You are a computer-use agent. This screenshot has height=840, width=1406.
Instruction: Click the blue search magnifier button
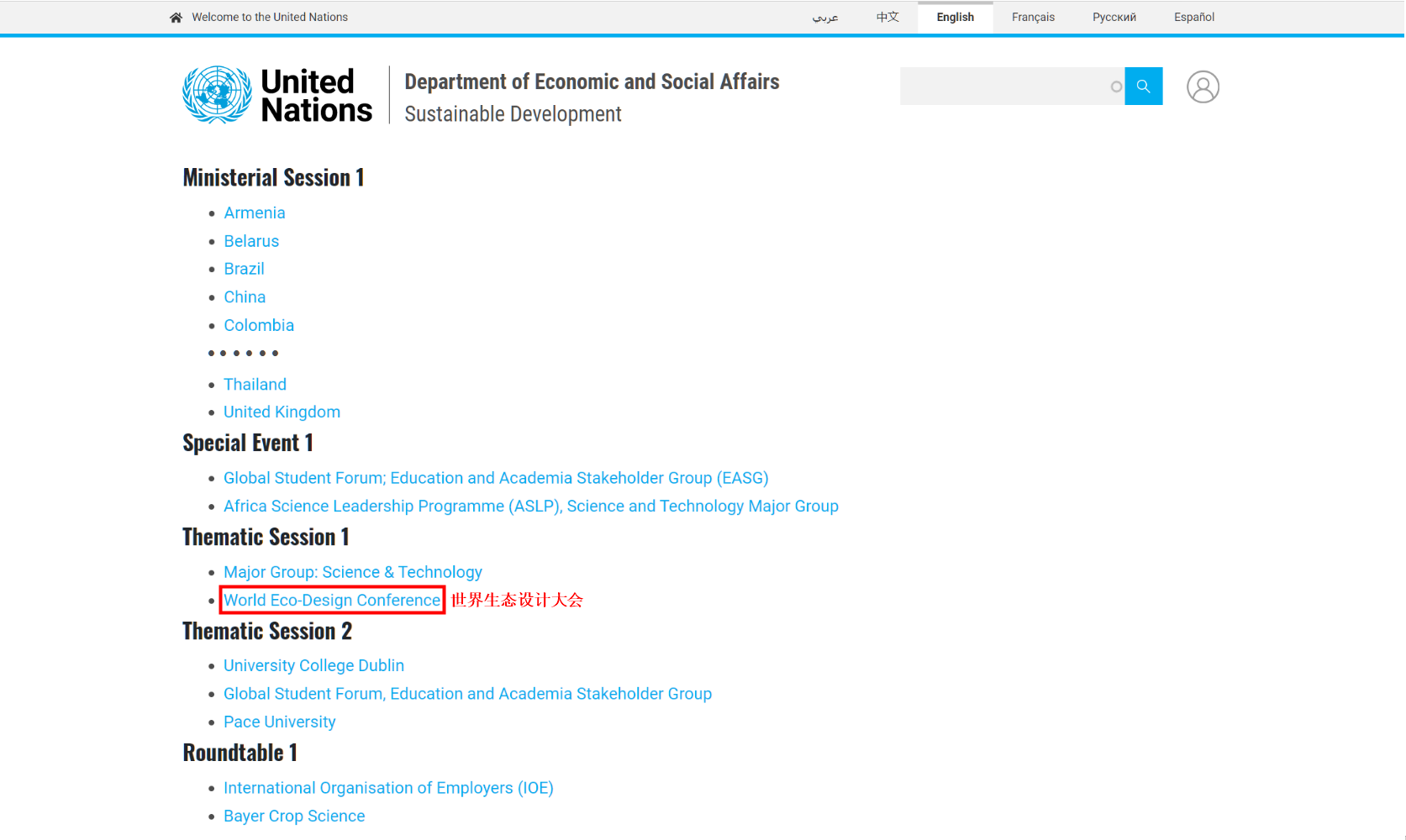tap(1143, 87)
